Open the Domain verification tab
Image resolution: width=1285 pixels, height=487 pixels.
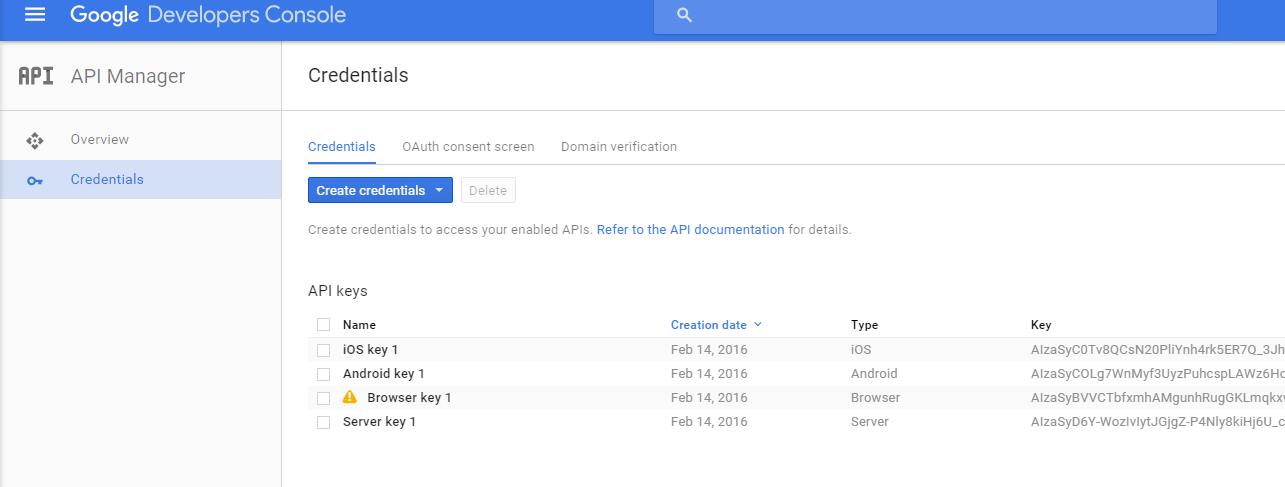(619, 146)
